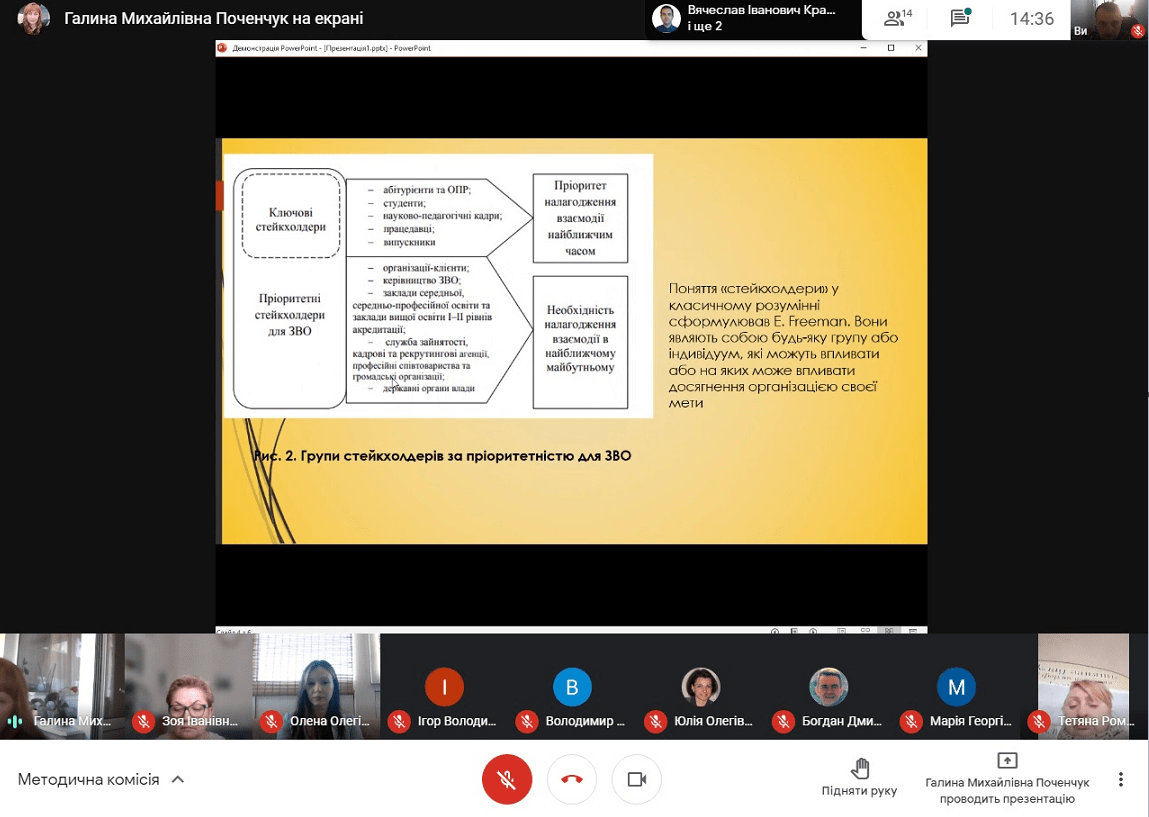Viewport: 1149px width, 817px height.
Task: Click your own video thumbnail labeled Ви
Action: tap(1109, 19)
